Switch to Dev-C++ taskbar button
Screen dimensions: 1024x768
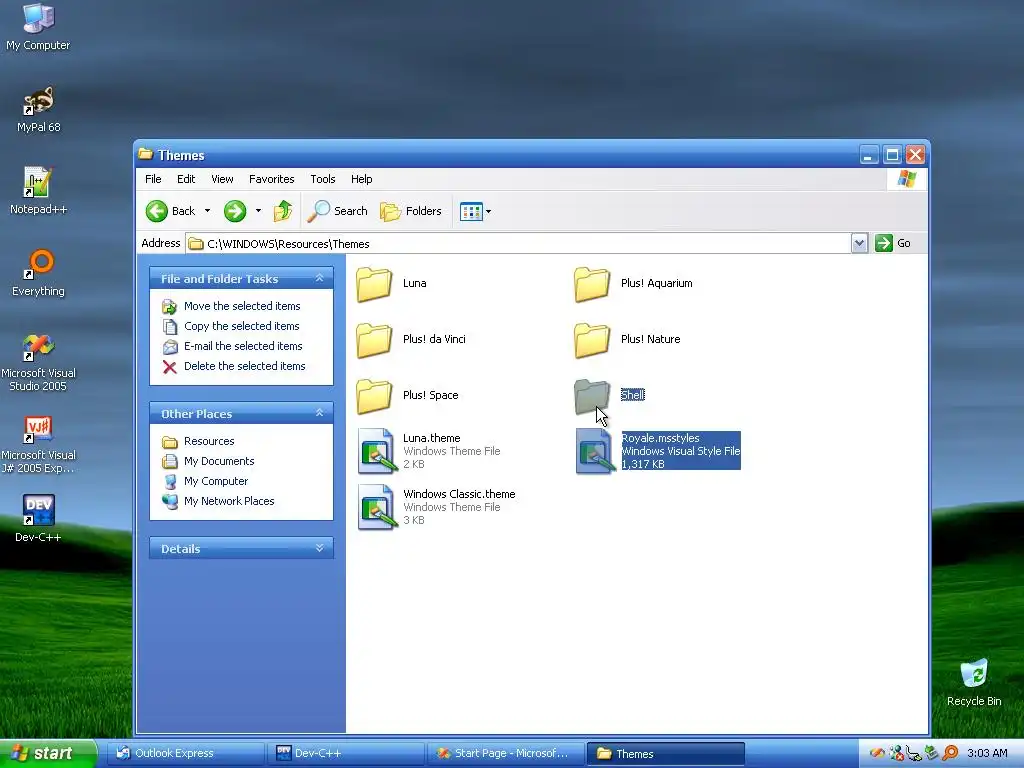point(346,754)
